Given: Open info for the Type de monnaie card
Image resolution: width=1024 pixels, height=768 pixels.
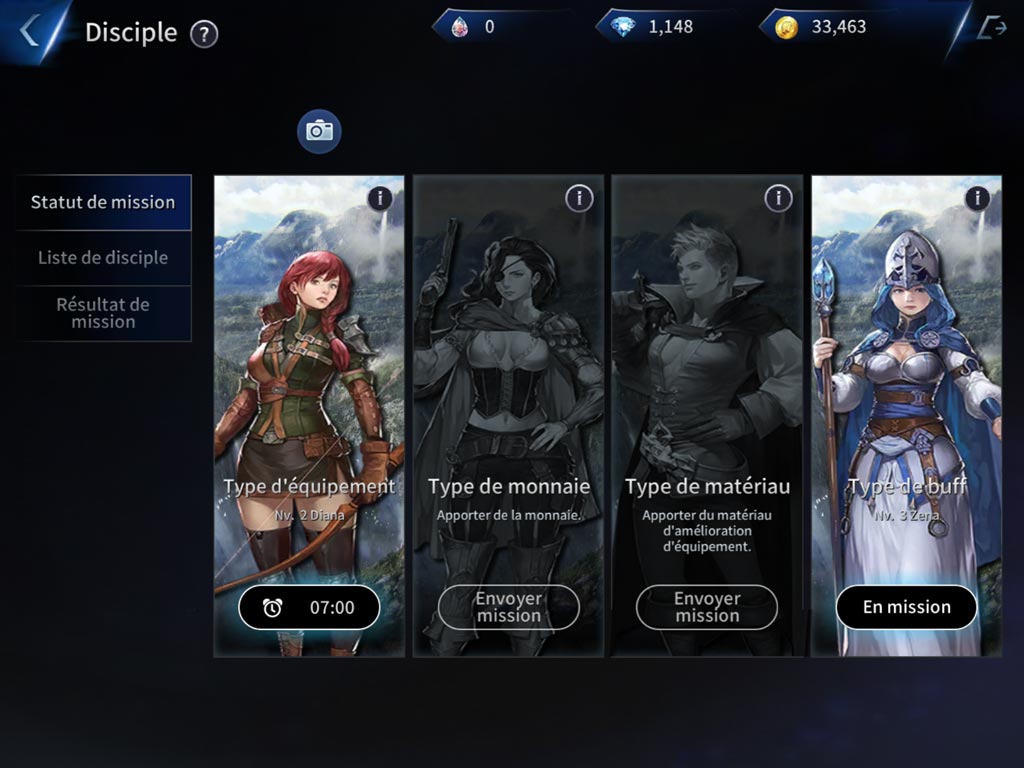Looking at the screenshot, I should (x=579, y=198).
